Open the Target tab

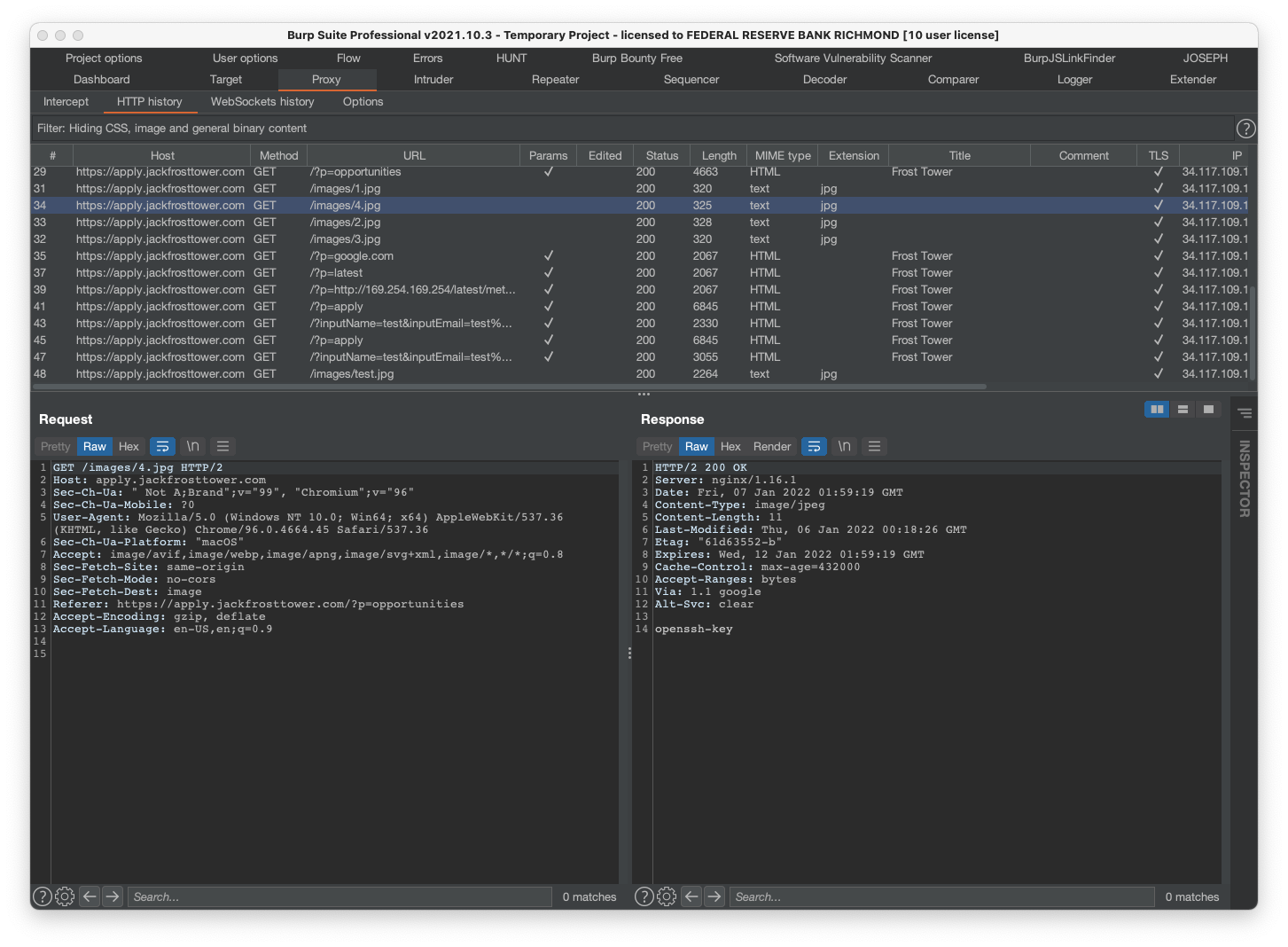click(x=226, y=80)
